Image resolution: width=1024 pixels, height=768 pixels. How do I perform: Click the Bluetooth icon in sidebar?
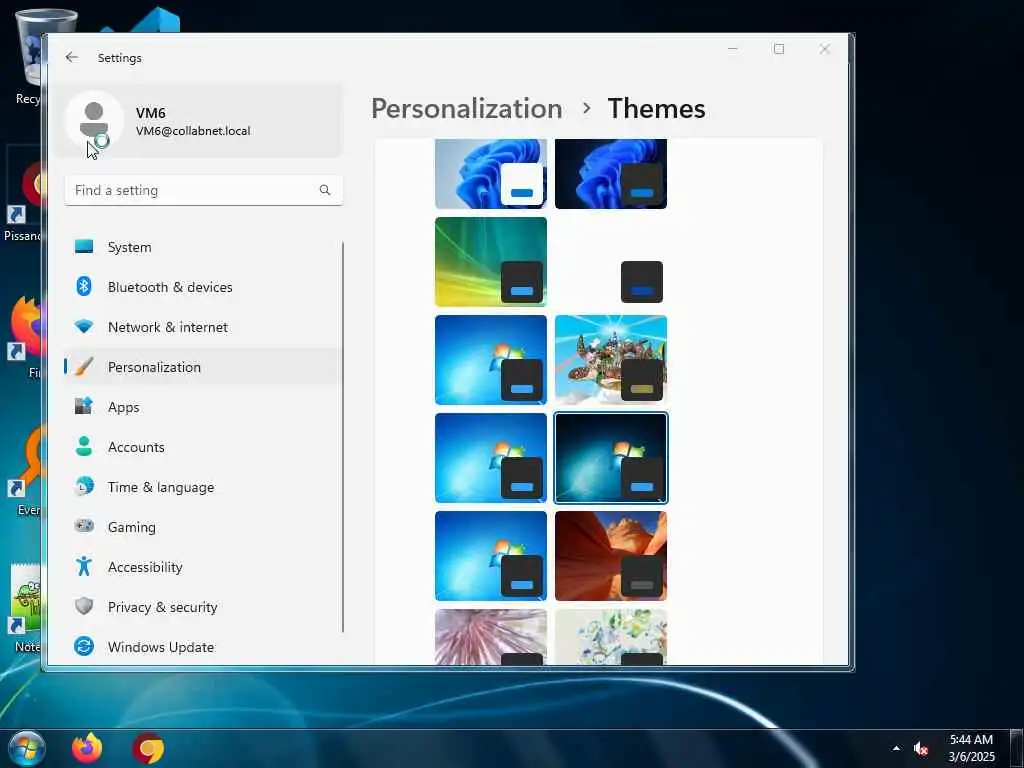point(84,286)
